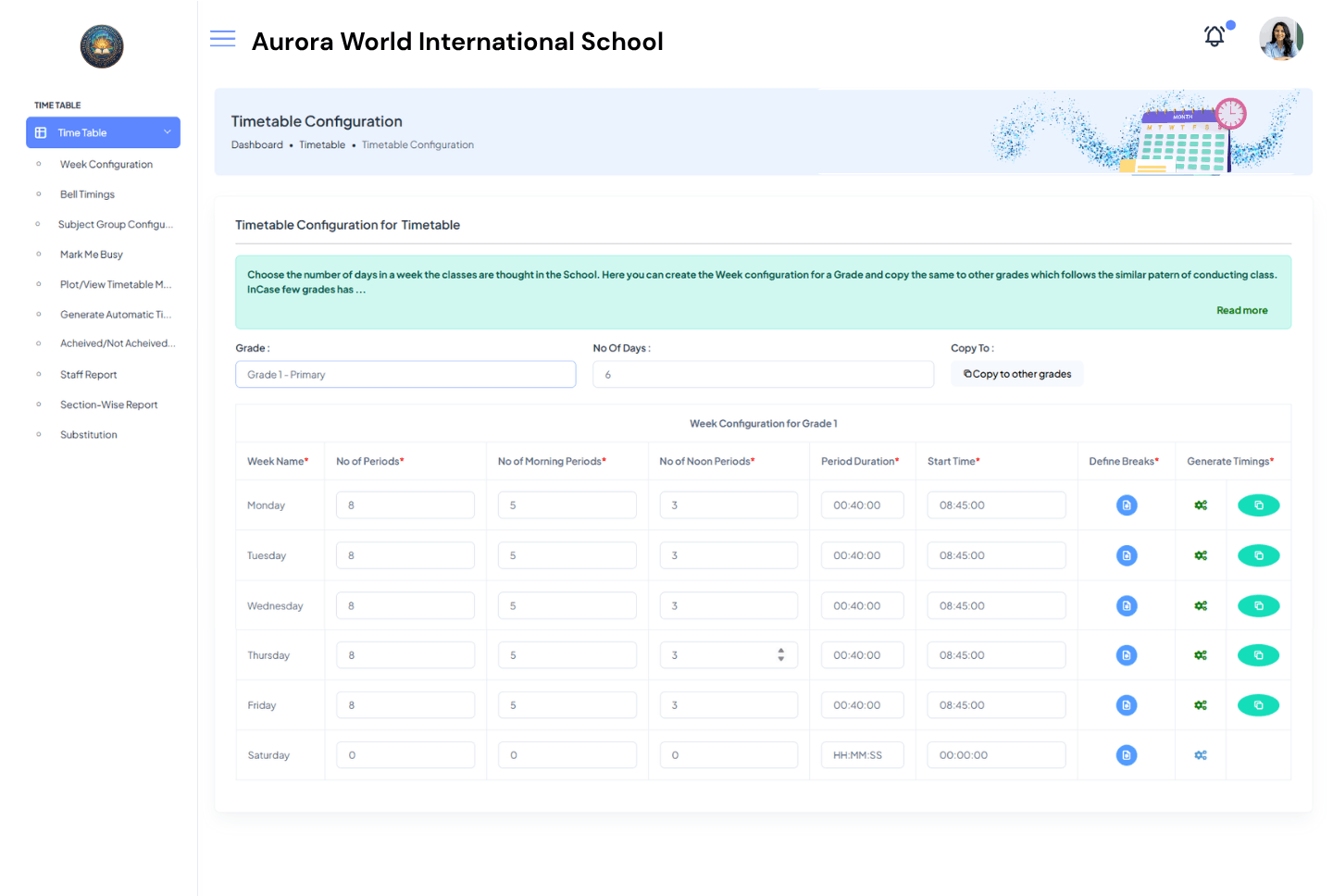The image size is (1333, 896).
Task: Click the hamburger menu icon
Action: (222, 39)
